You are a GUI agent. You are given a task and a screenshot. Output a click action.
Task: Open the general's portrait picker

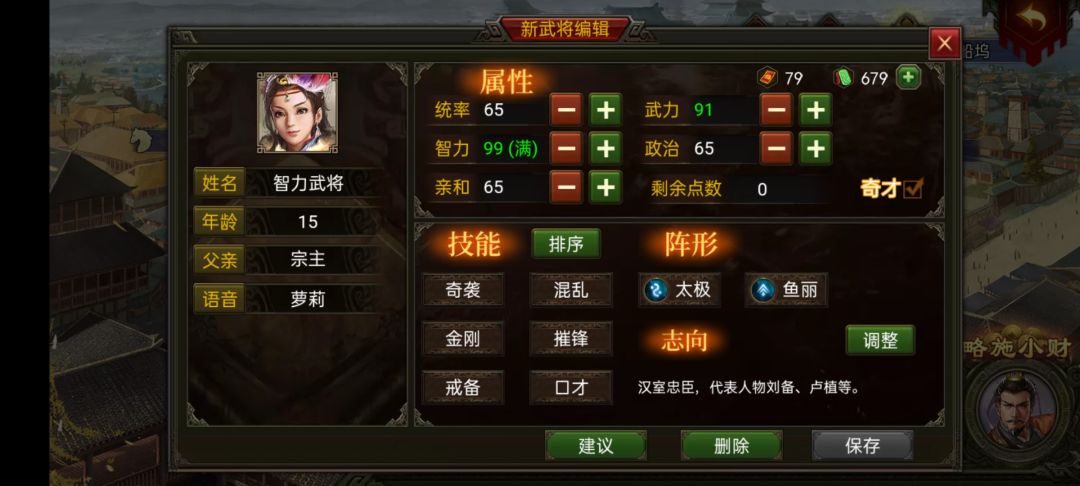(x=298, y=112)
